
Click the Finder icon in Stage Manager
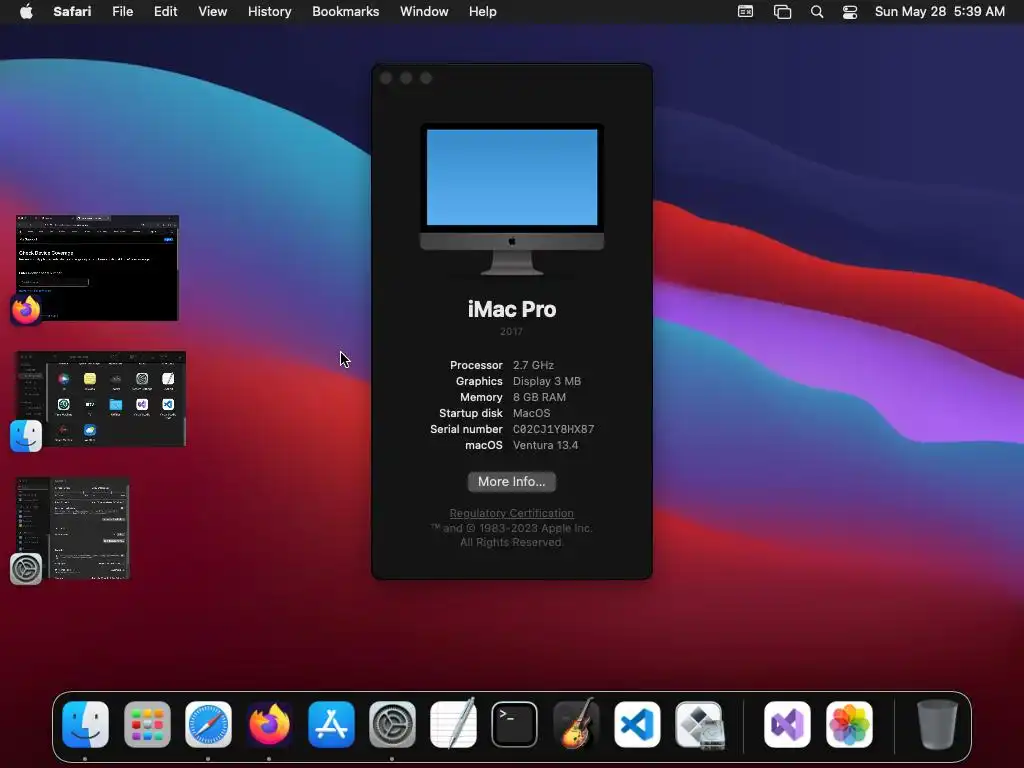(x=26, y=436)
